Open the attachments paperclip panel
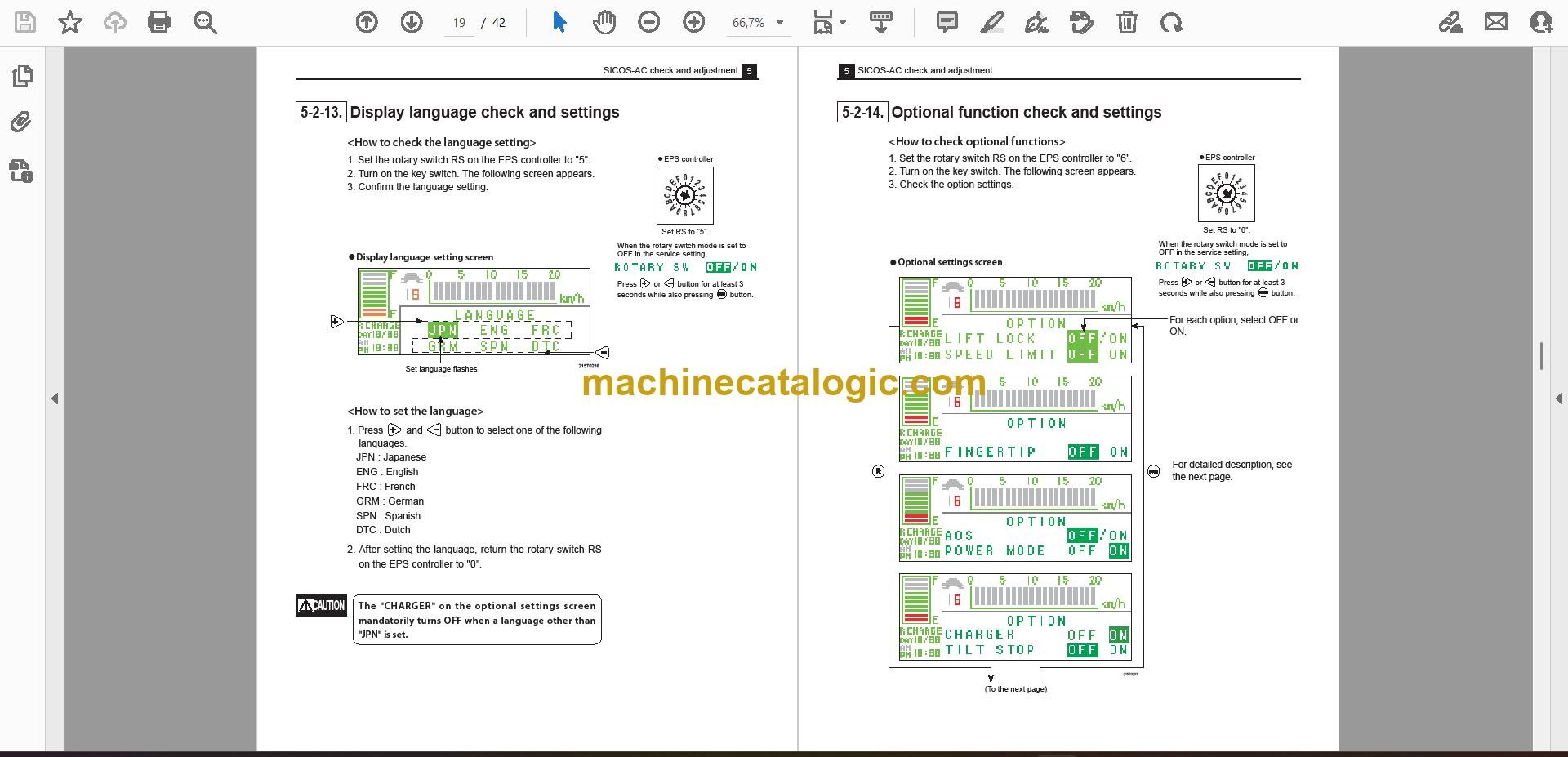This screenshot has height=757, width=1568. pyautogui.click(x=22, y=122)
